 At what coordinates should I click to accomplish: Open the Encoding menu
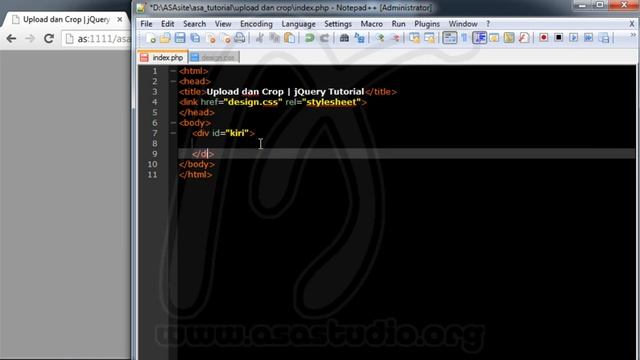256,24
